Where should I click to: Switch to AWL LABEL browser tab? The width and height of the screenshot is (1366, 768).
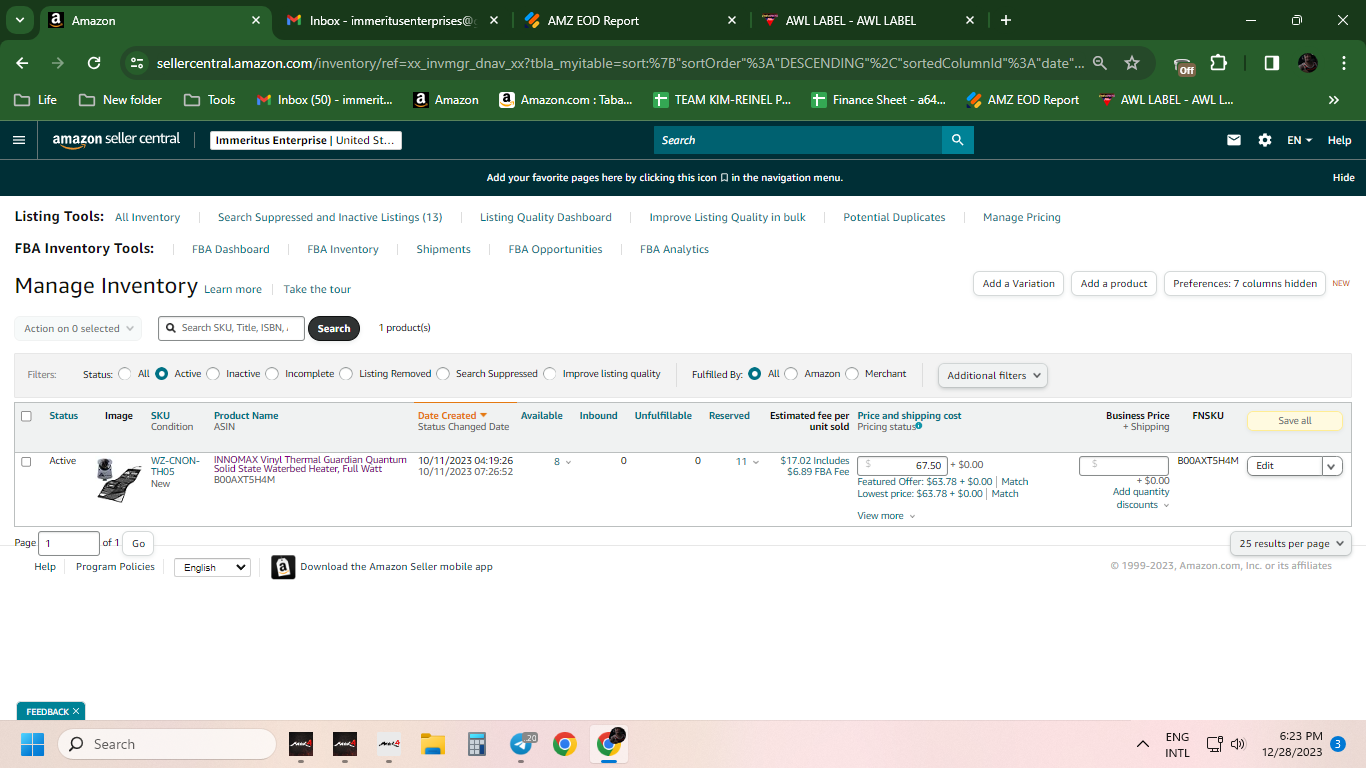(x=866, y=20)
